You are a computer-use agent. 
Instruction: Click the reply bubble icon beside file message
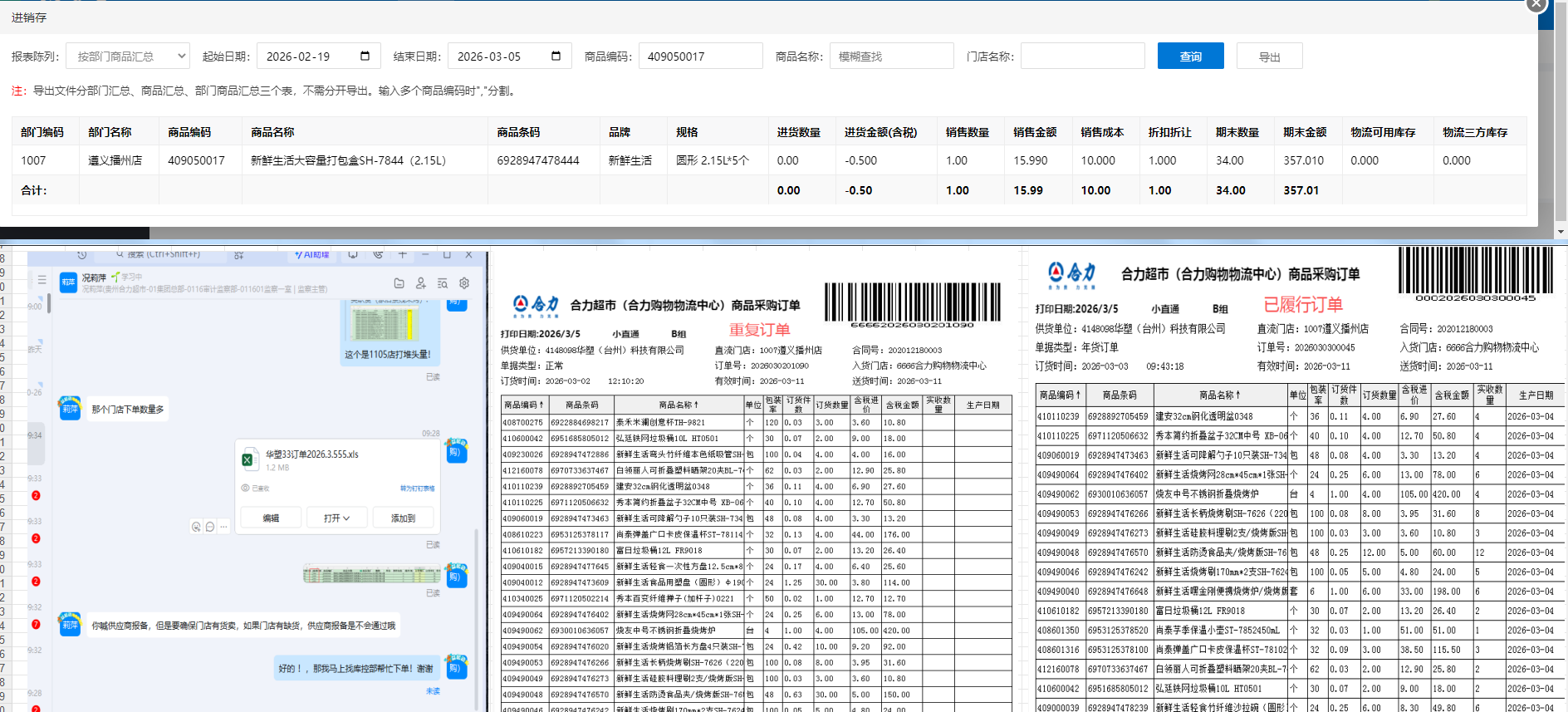[210, 527]
